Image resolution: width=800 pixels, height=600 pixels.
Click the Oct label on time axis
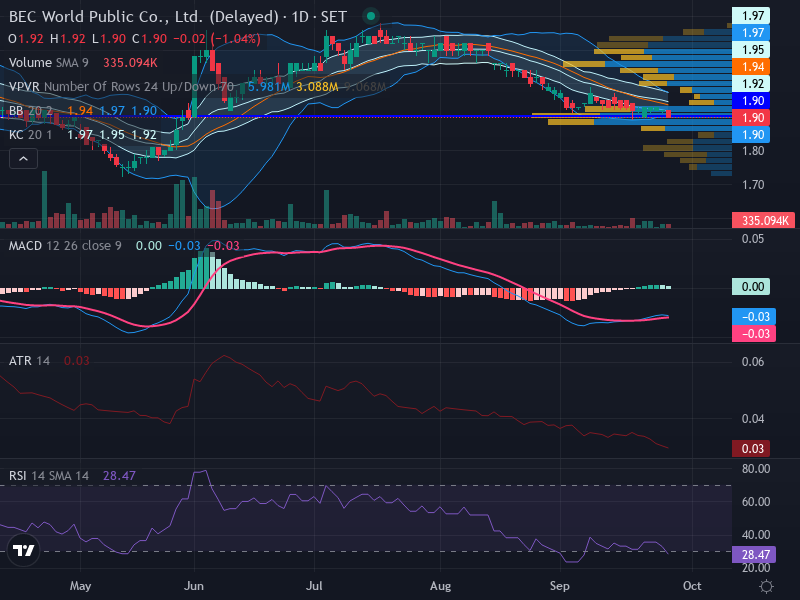coord(692,586)
